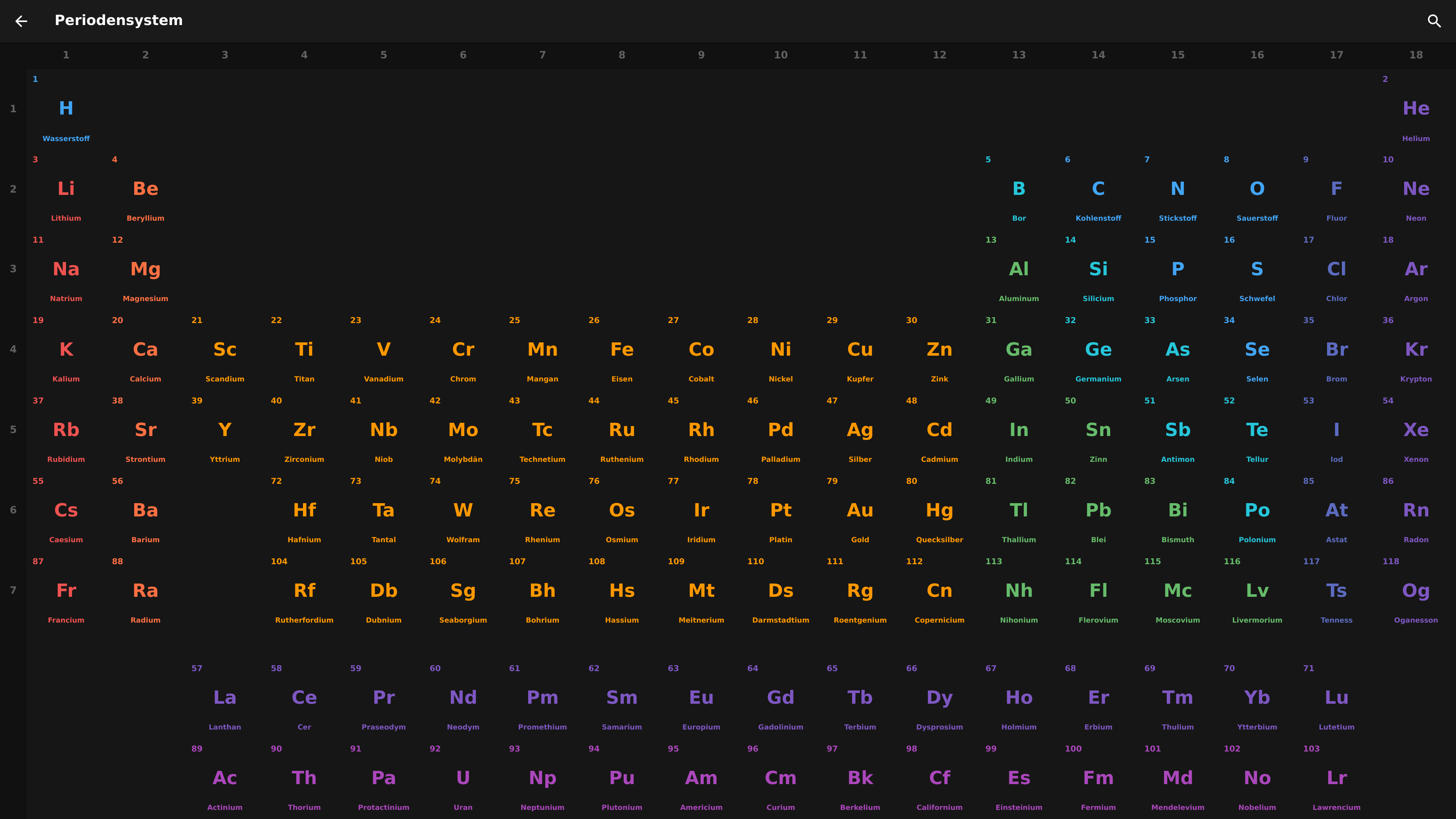Tap the Francium (Fr) tile

[x=66, y=591]
